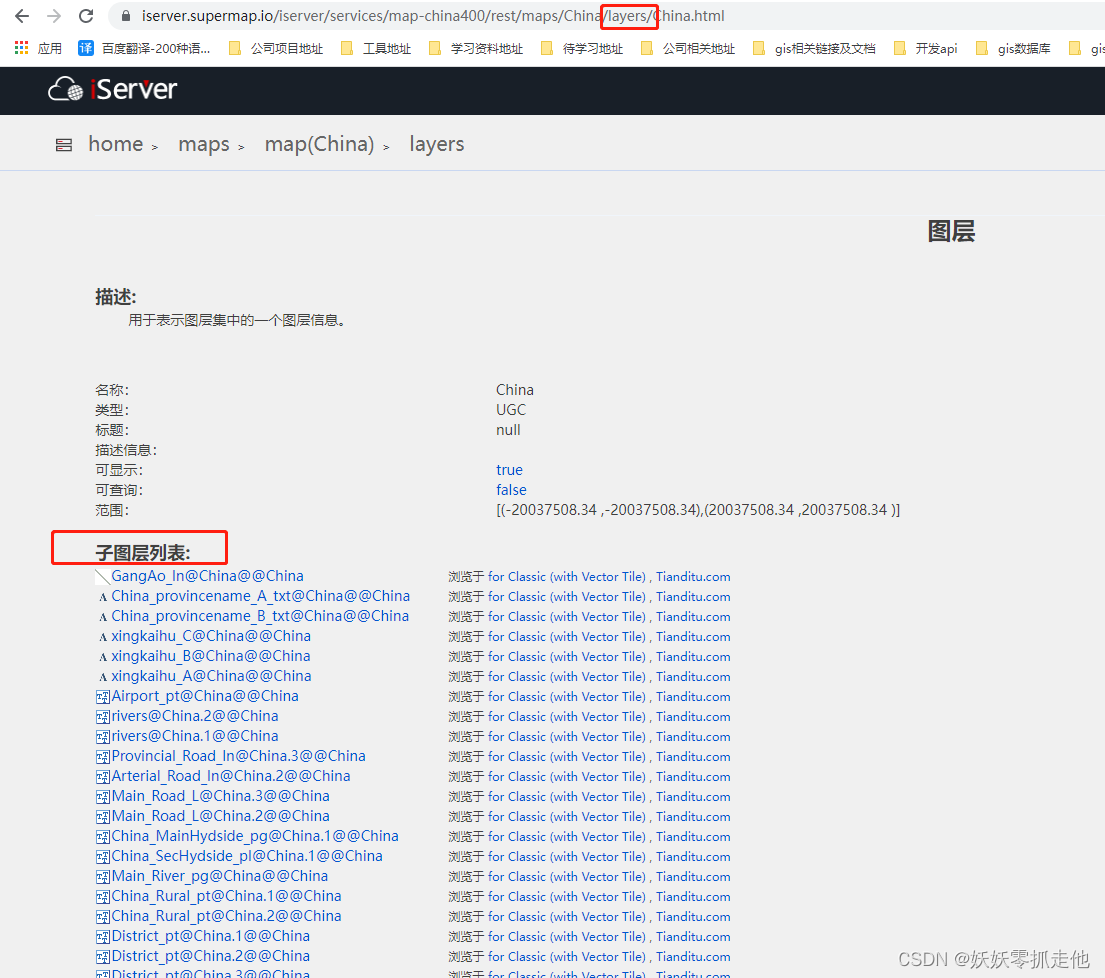
Task: Click the iServer cloud logo
Action: pyautogui.click(x=113, y=89)
